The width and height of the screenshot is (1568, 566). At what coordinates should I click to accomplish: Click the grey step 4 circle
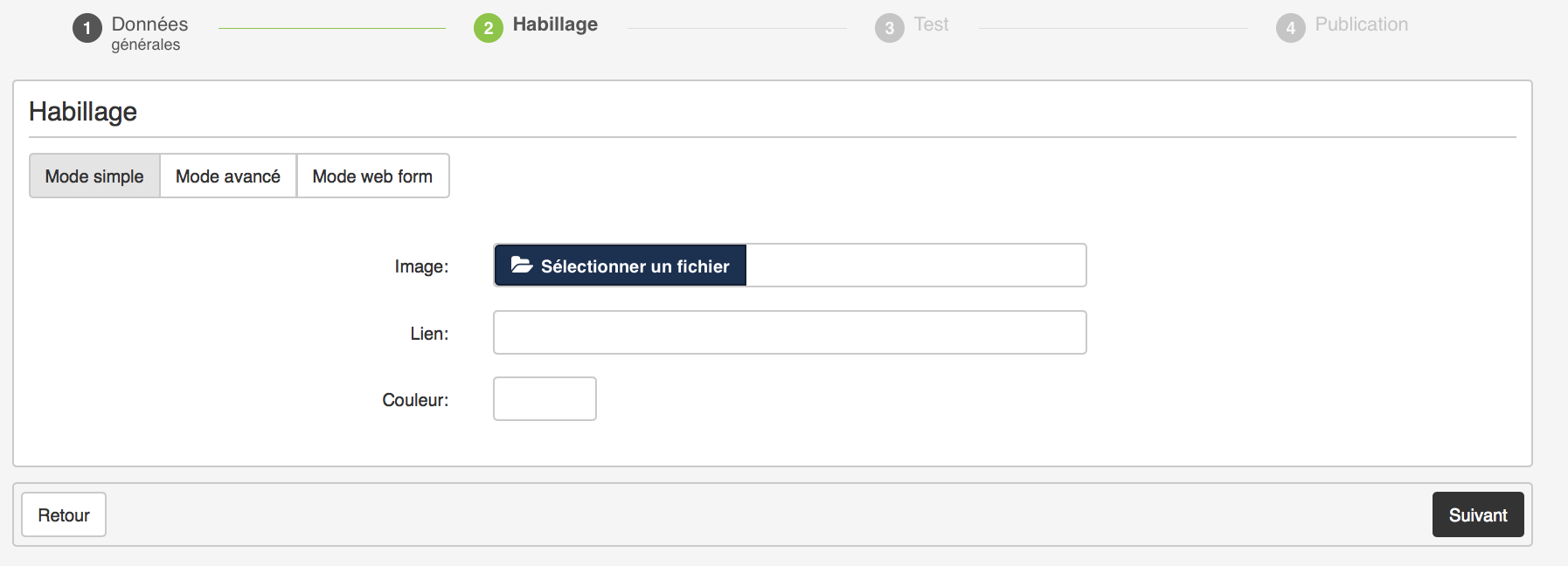tap(1290, 28)
